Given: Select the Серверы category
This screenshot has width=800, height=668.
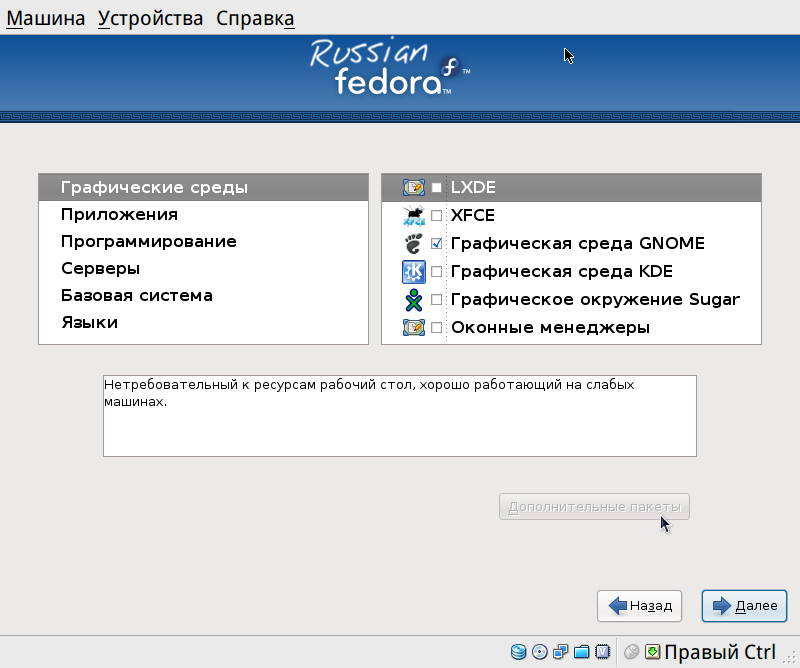Looking at the screenshot, I should (x=204, y=268).
